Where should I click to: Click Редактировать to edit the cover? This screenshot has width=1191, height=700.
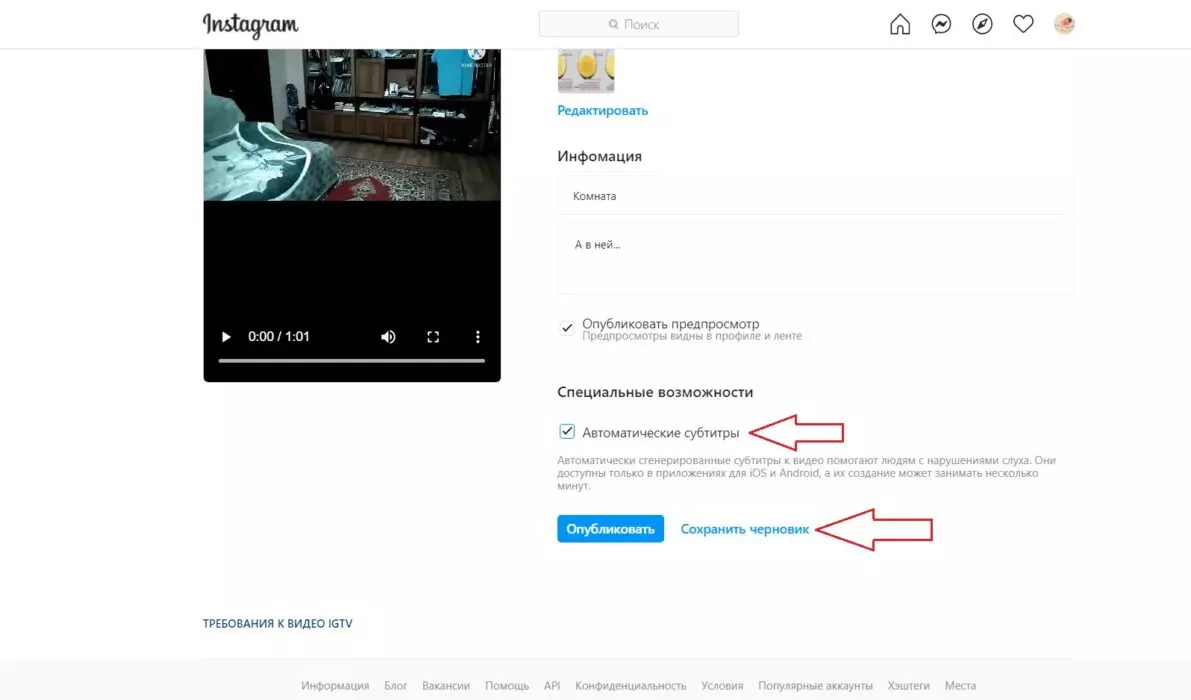(x=602, y=110)
